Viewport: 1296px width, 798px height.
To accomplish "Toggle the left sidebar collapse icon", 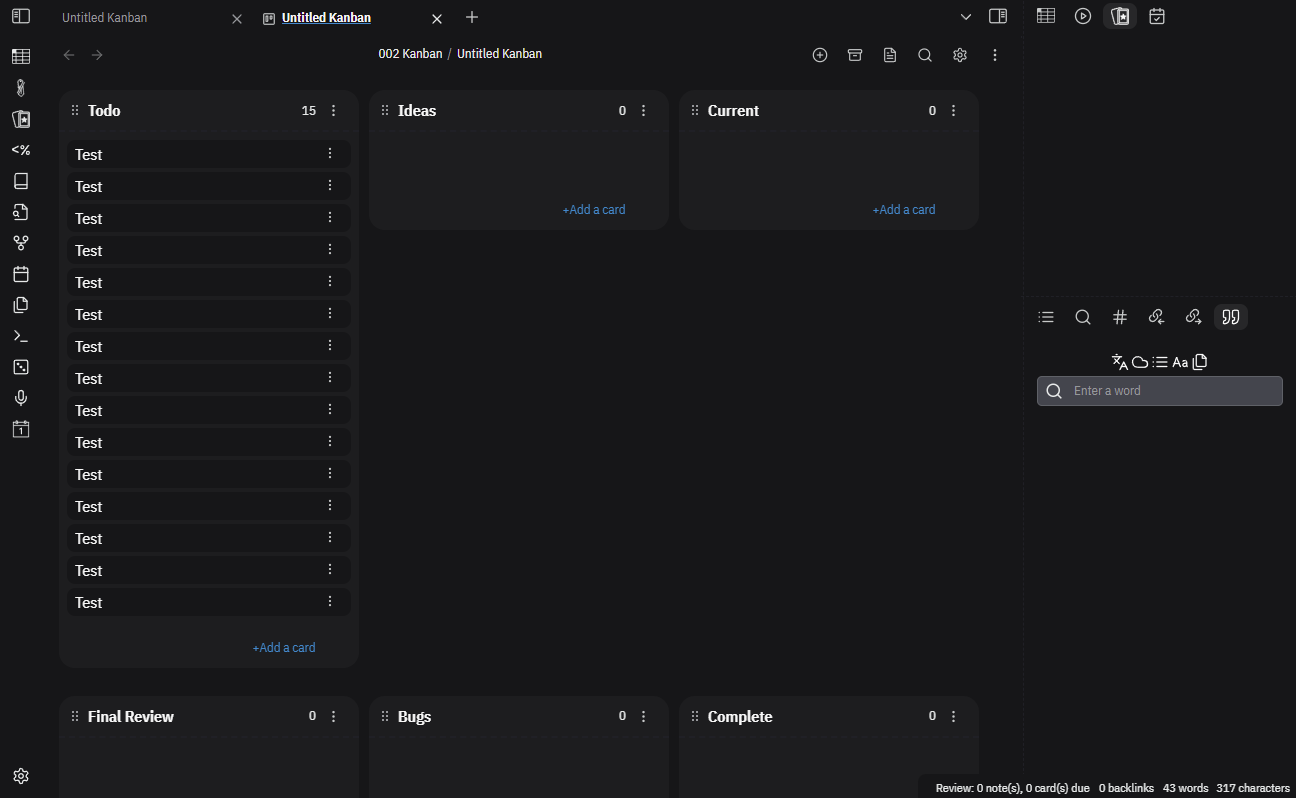I will click(20, 16).
